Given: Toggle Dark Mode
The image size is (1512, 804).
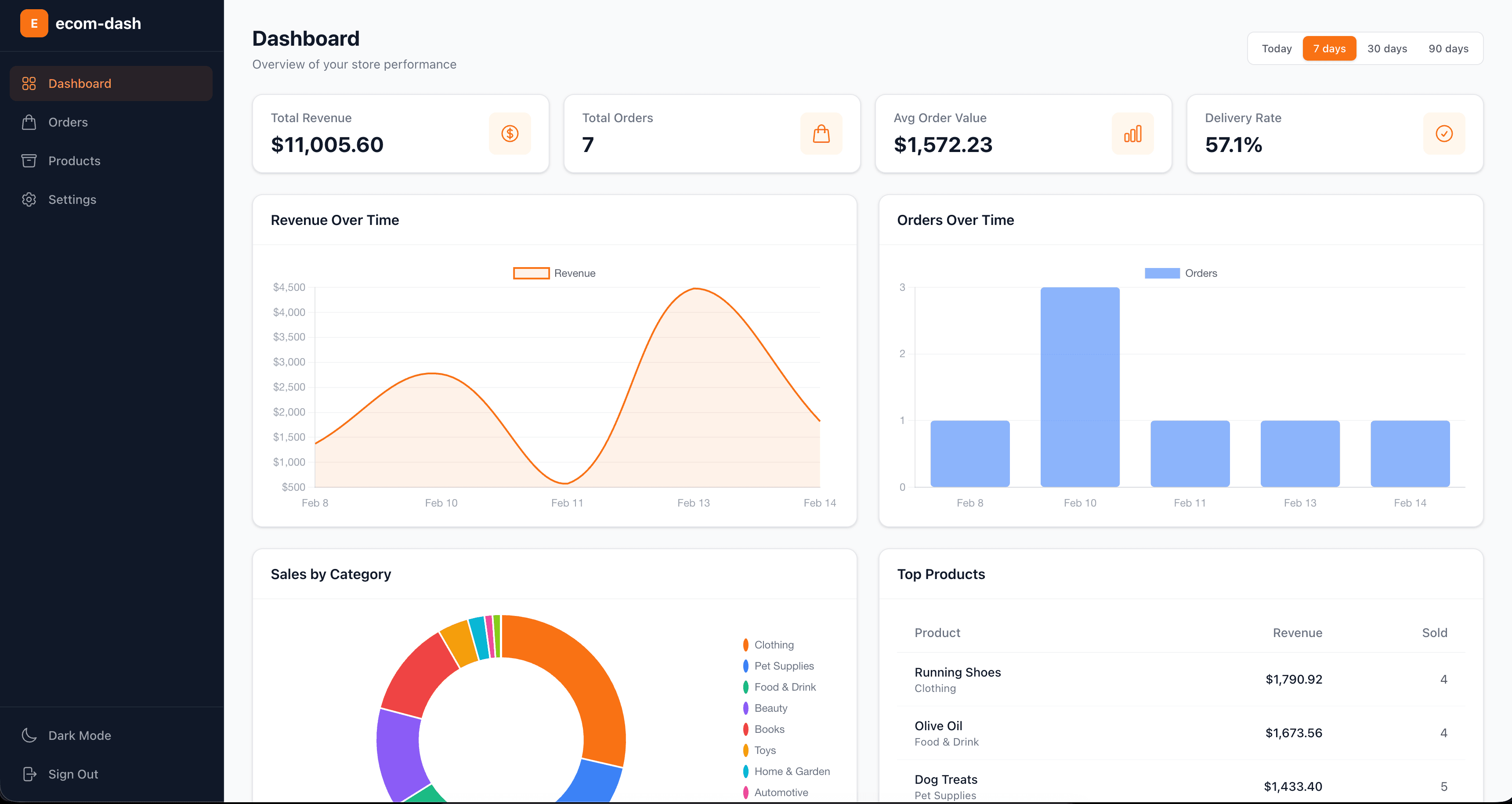Looking at the screenshot, I should pos(80,735).
